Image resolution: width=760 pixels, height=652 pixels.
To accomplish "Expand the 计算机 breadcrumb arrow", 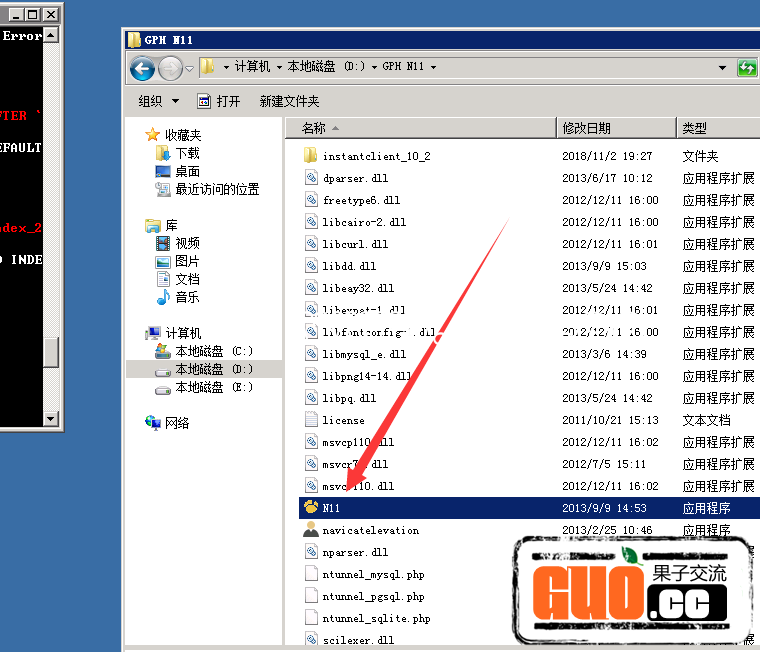I will pos(278,67).
